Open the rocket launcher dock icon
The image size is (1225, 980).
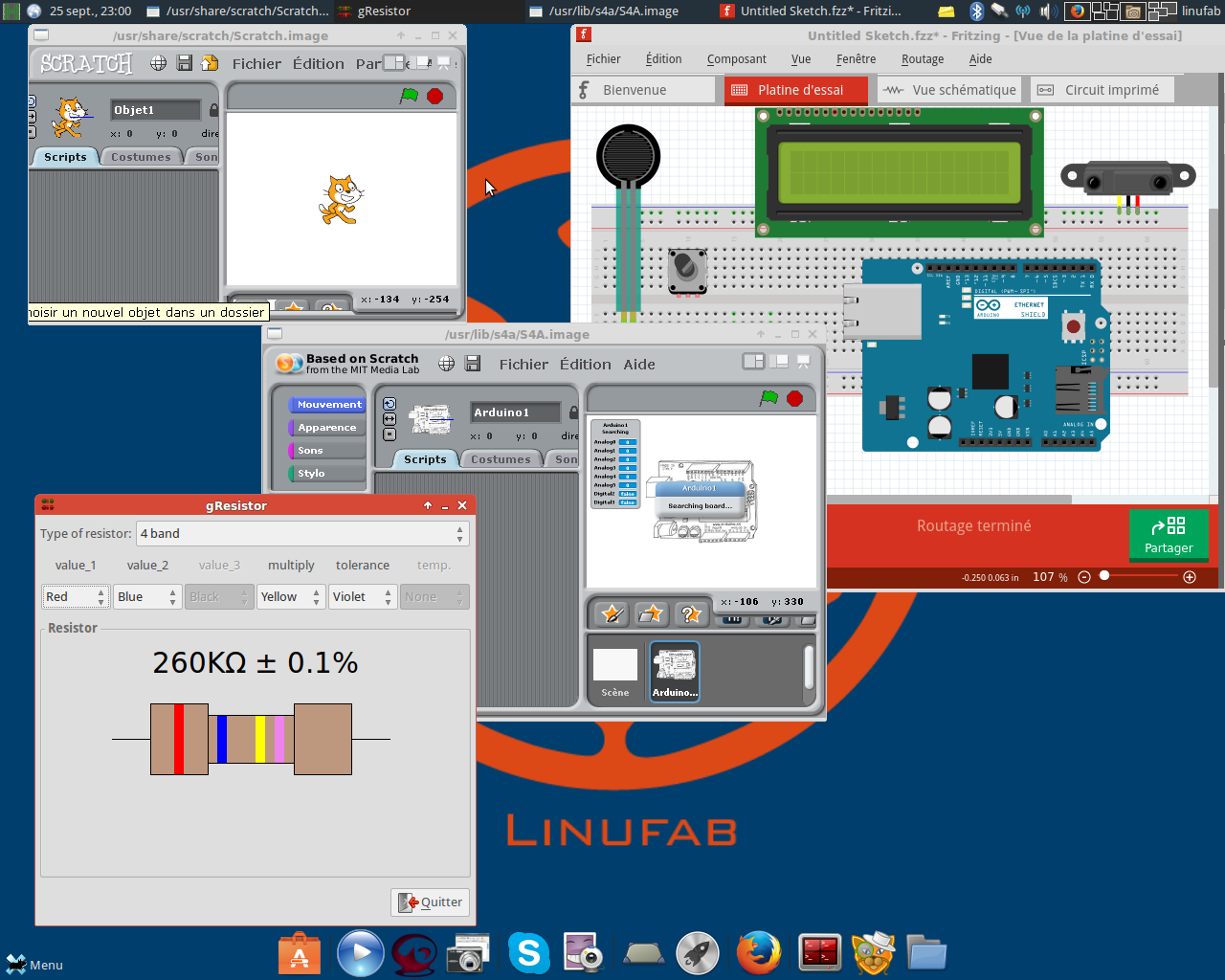click(x=698, y=953)
